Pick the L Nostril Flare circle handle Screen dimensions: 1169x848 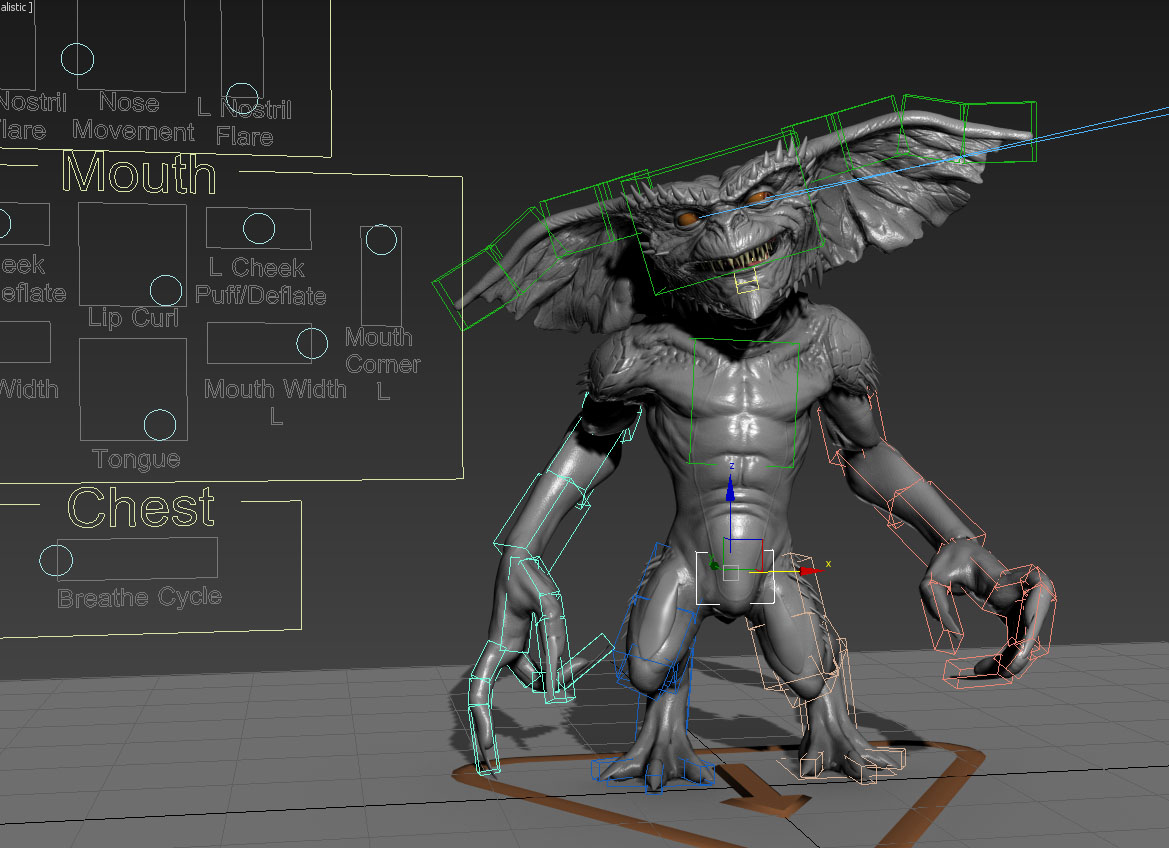(x=242, y=98)
